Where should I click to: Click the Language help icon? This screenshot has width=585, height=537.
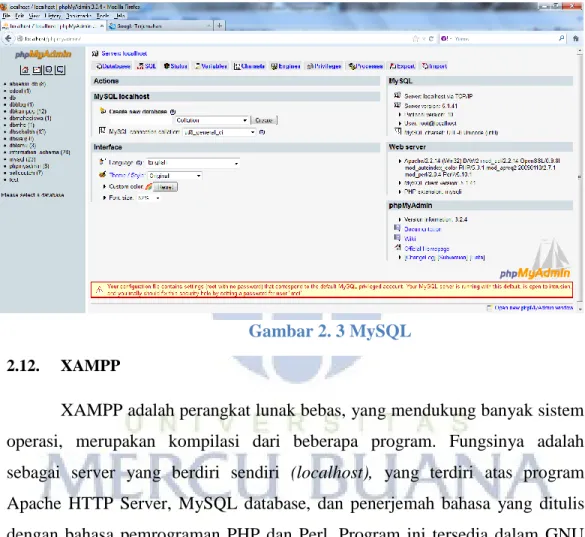pyautogui.click(x=139, y=163)
